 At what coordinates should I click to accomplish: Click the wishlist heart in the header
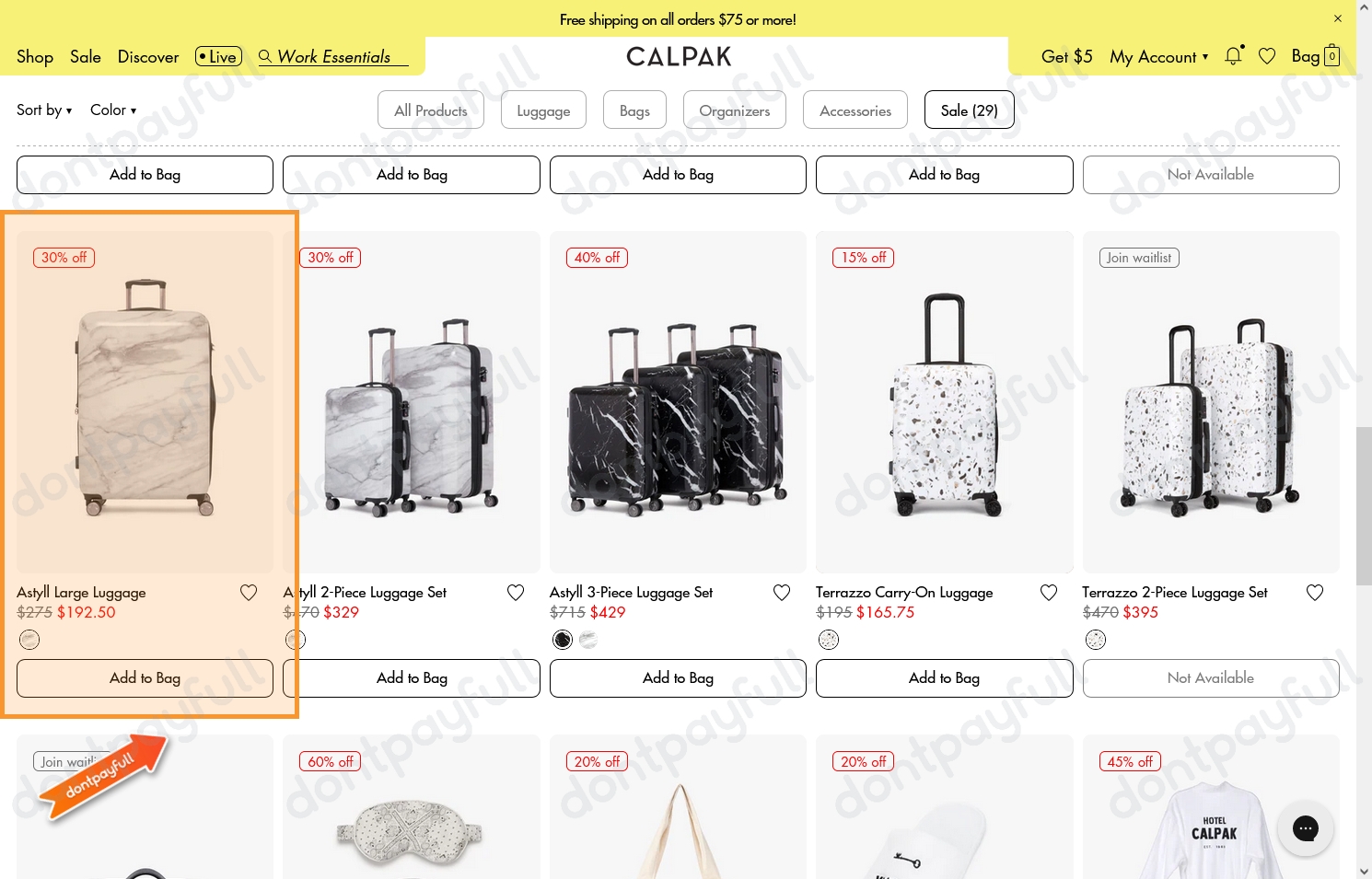pyautogui.click(x=1267, y=56)
